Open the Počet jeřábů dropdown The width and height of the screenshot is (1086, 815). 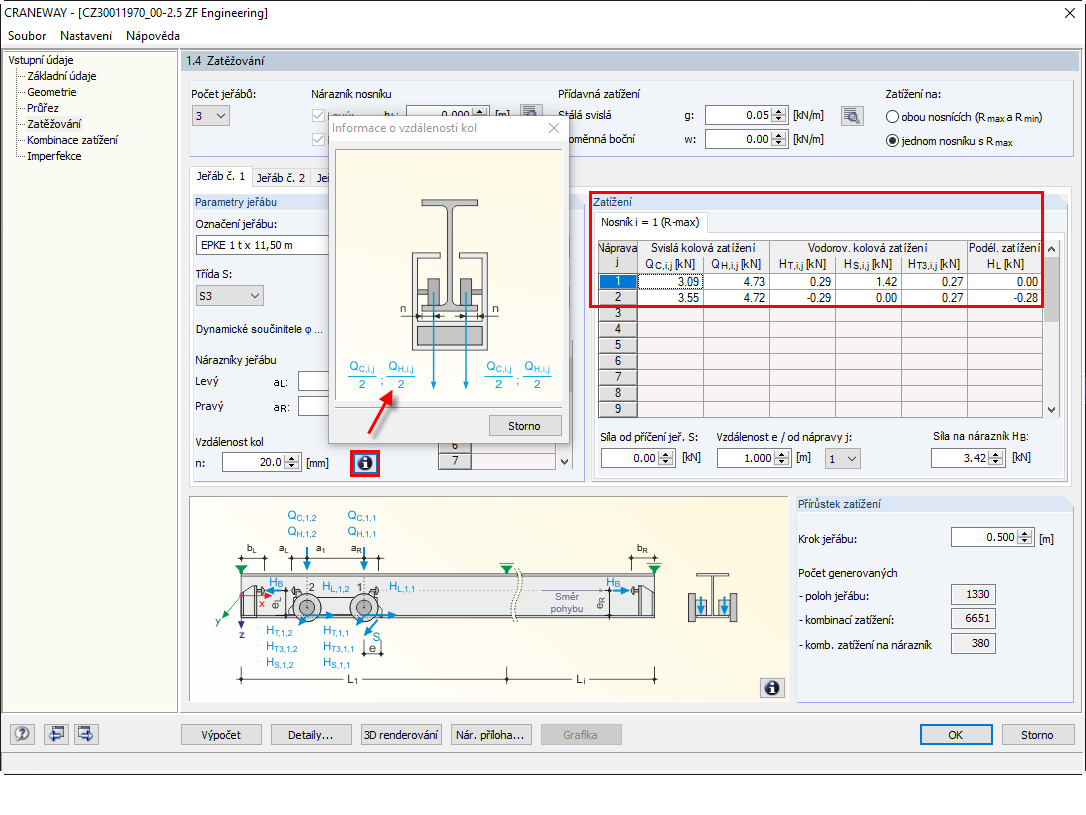pyautogui.click(x=213, y=116)
